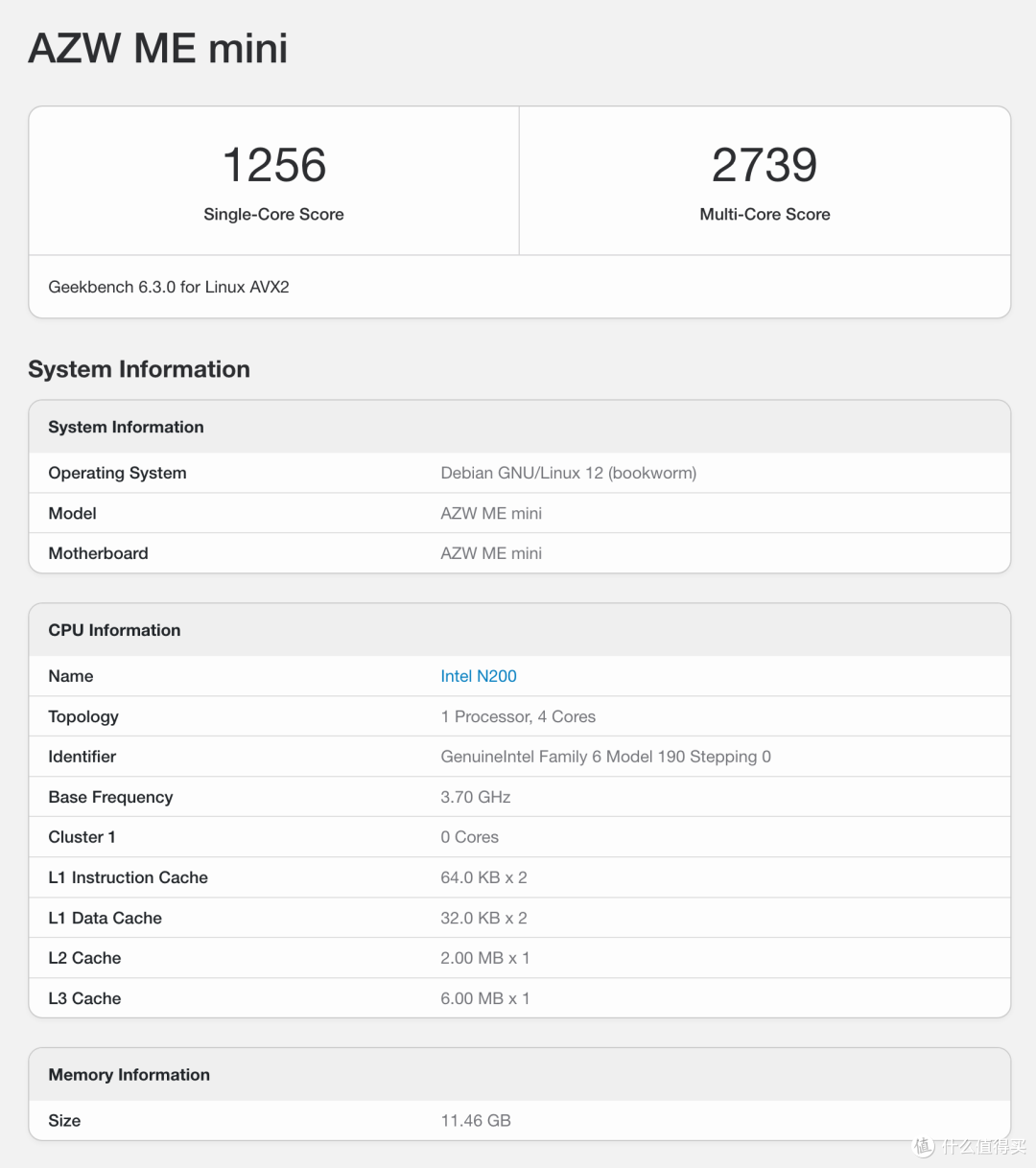Click the AZW ME mini page title
Viewport: 1036px width, 1168px height.
coord(158,49)
